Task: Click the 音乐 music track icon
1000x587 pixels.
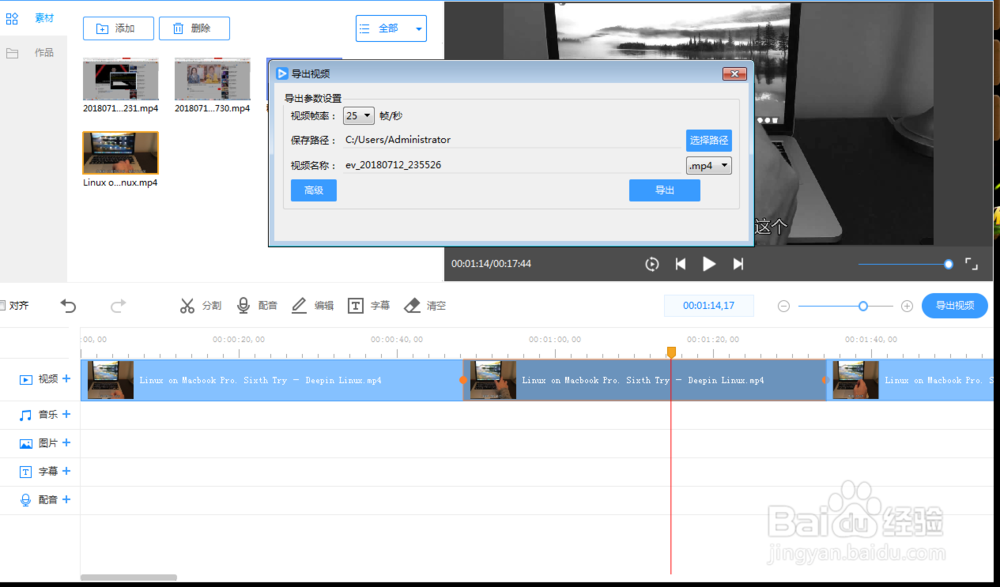Action: point(26,415)
